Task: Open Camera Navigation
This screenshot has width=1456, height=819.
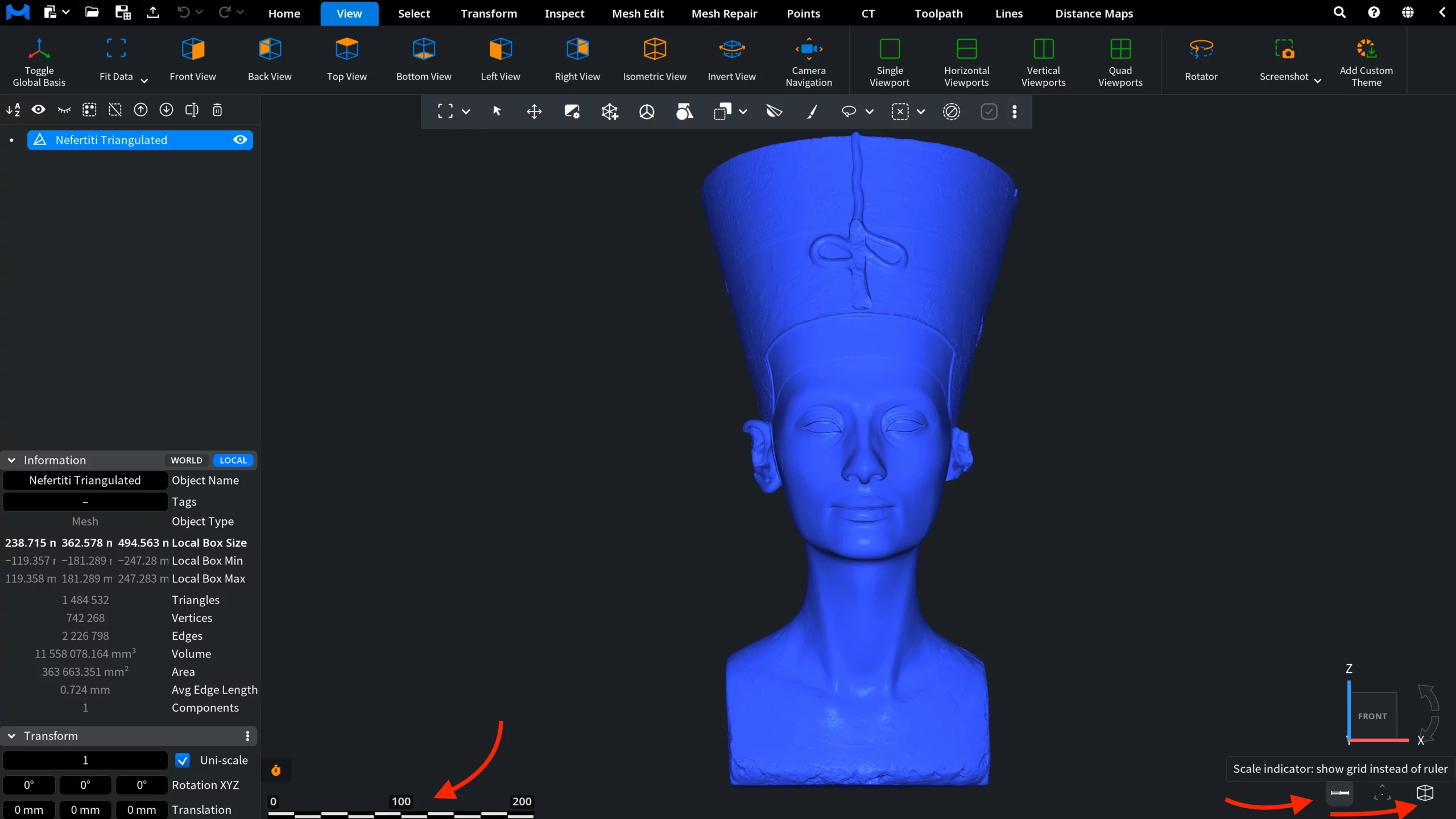Action: click(x=809, y=61)
